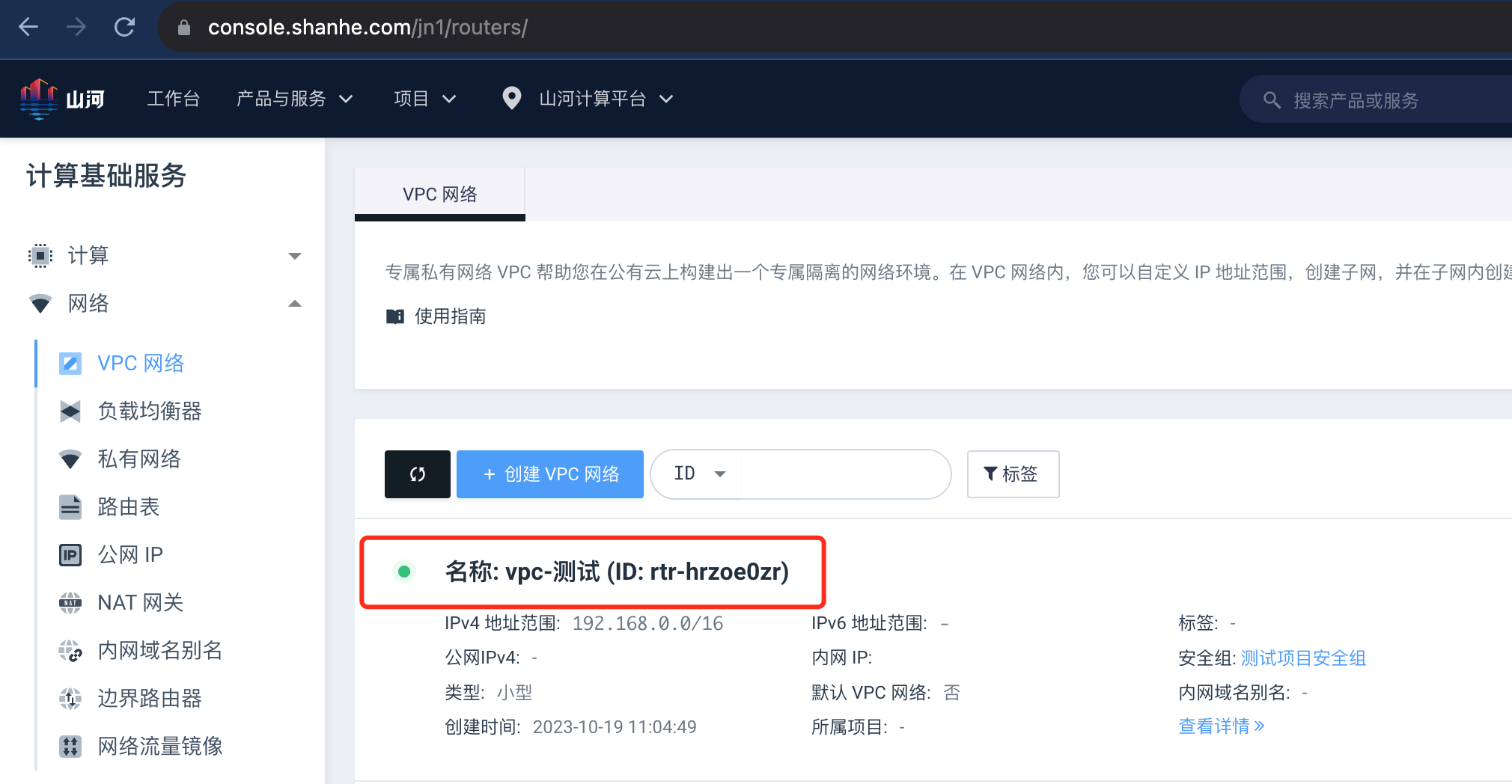This screenshot has height=784, width=1512.
Task: Open the 产品与服务 dropdown menu
Action: click(295, 99)
